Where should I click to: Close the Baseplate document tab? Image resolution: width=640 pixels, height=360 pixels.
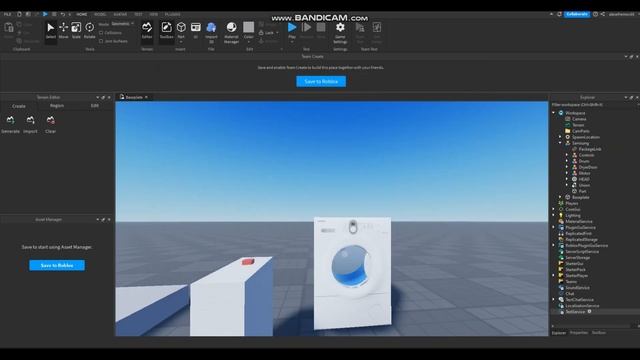[146, 97]
